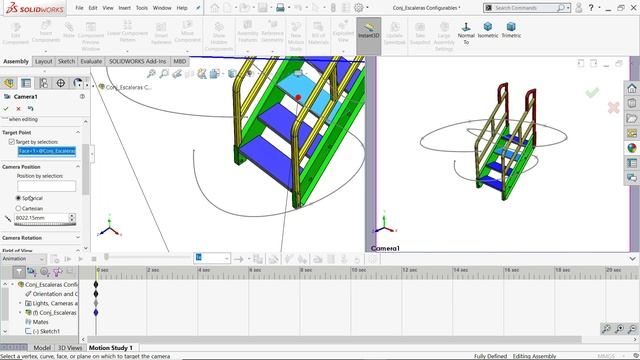
Task: Open the ConfigurationManager tab icon
Action: [x=43, y=83]
